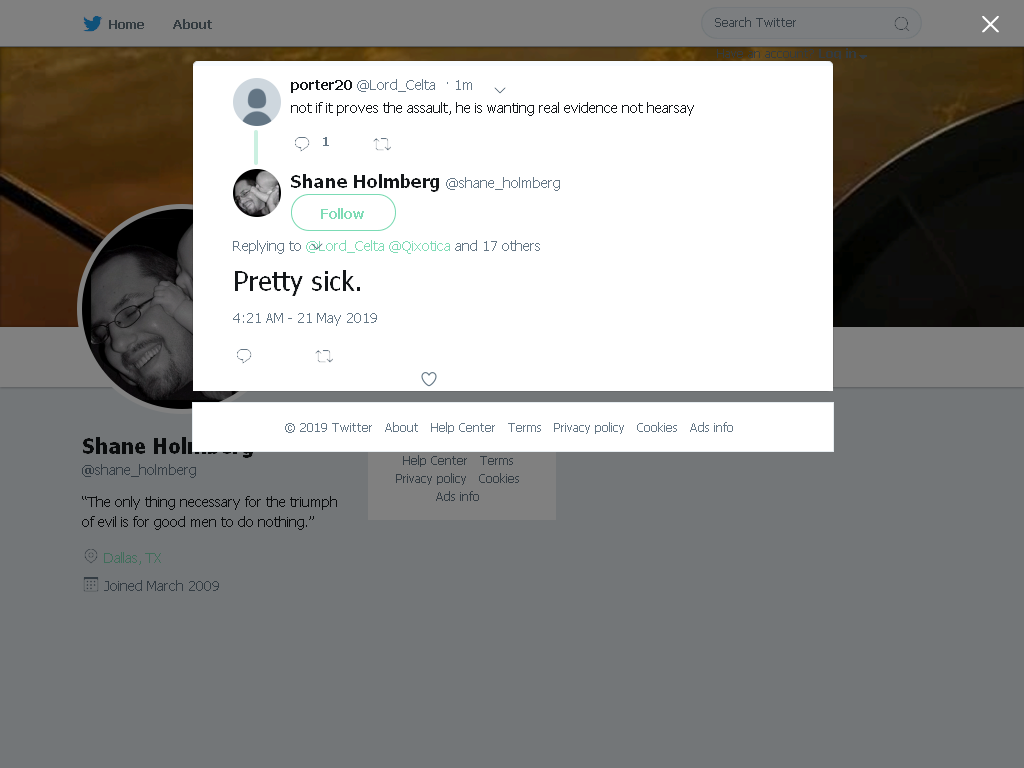
Task: Select '© 2019 Twitter' copyright text
Action: (328, 428)
